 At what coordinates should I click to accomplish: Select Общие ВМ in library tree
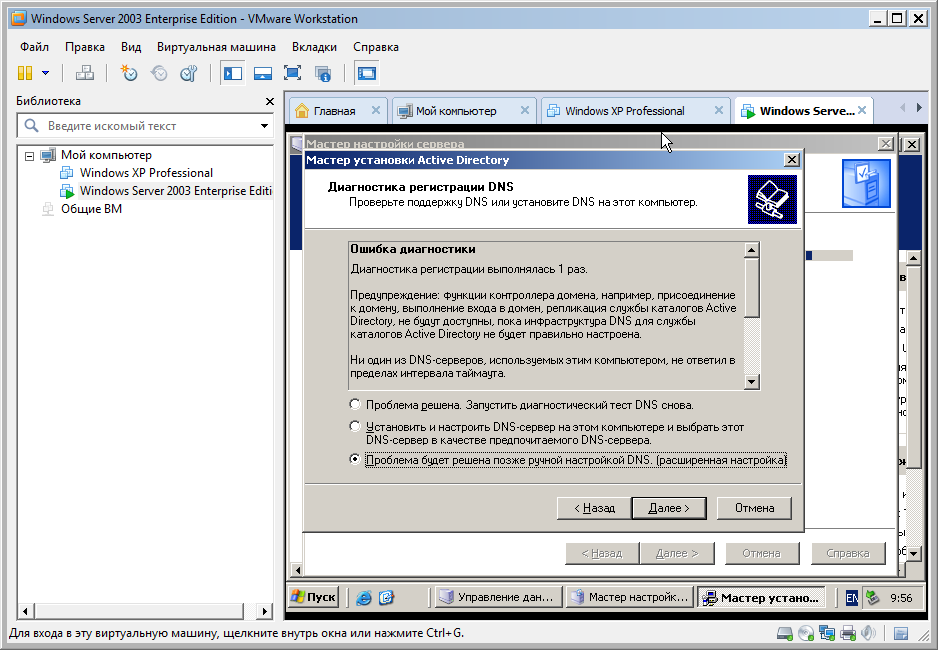pyautogui.click(x=91, y=209)
